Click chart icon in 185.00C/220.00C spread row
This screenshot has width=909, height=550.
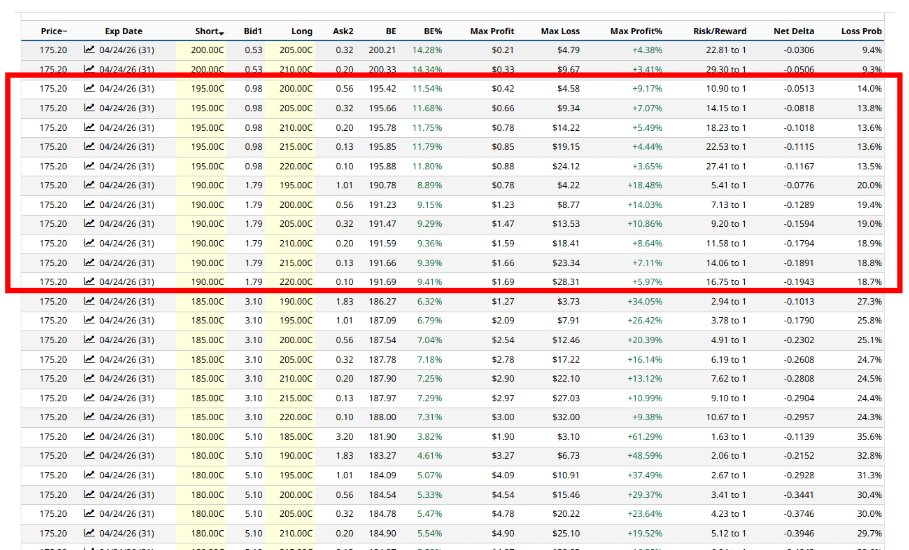coord(89,417)
